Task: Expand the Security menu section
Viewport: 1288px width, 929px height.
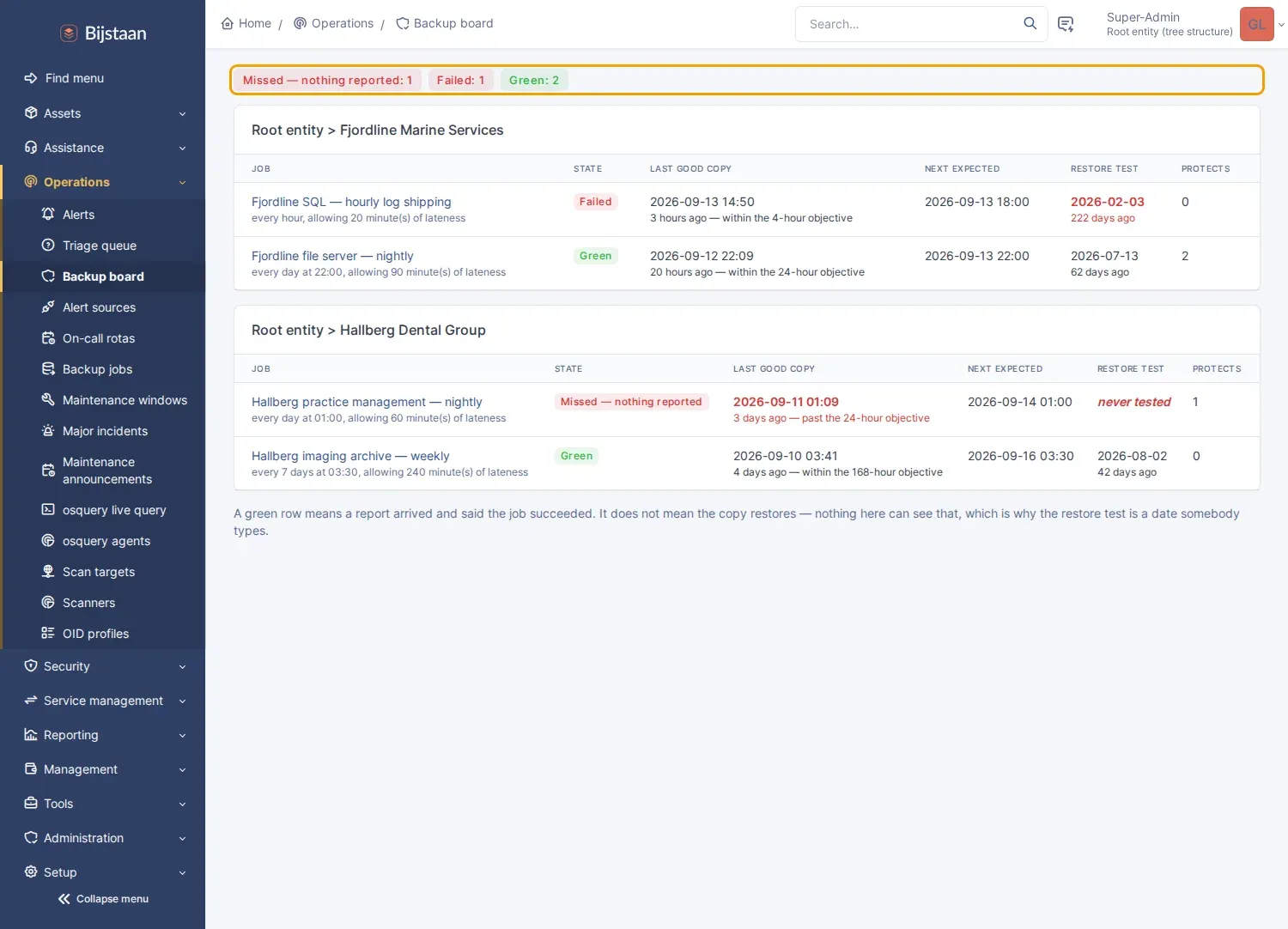Action: 103,666
